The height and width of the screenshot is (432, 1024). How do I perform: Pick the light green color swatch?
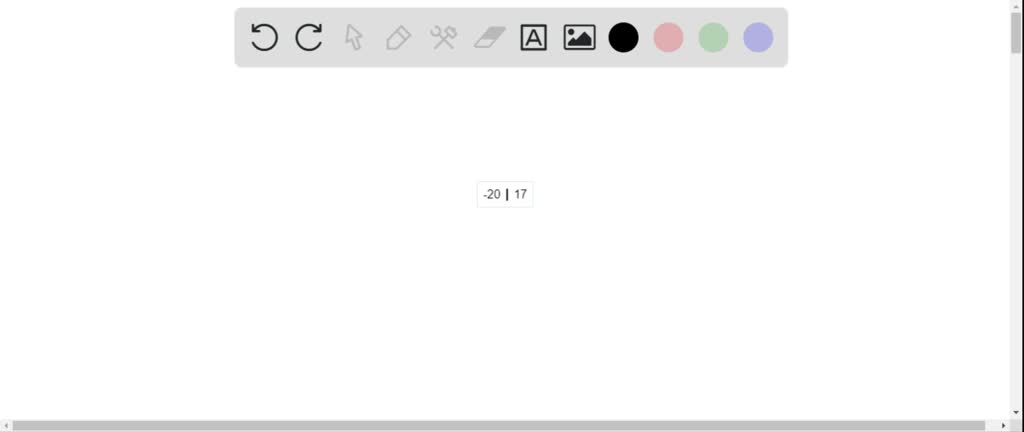click(x=713, y=37)
